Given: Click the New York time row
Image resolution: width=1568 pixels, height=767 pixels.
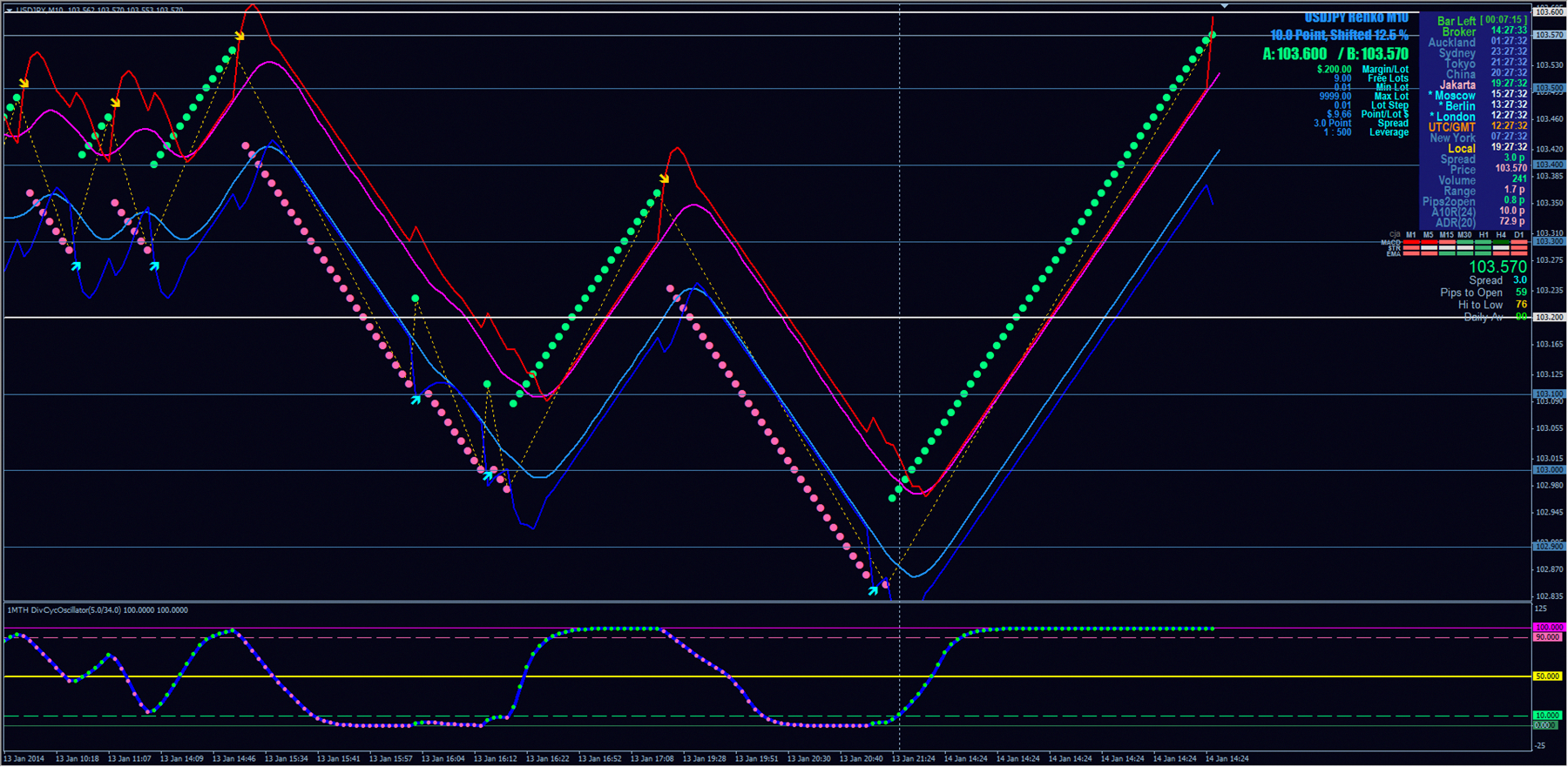Looking at the screenshot, I should tap(1478, 138).
